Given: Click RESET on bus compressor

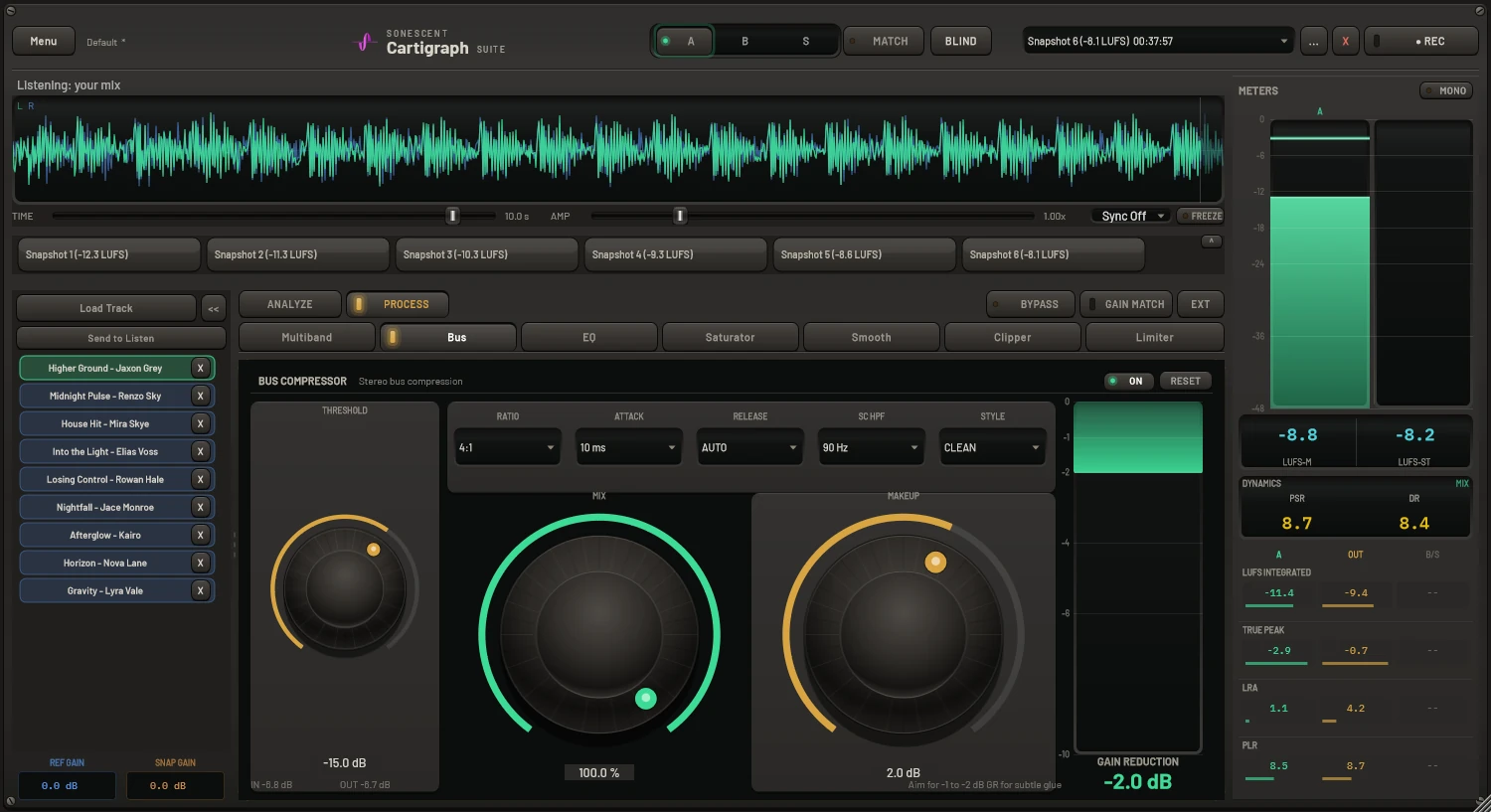Looking at the screenshot, I should point(1186,381).
